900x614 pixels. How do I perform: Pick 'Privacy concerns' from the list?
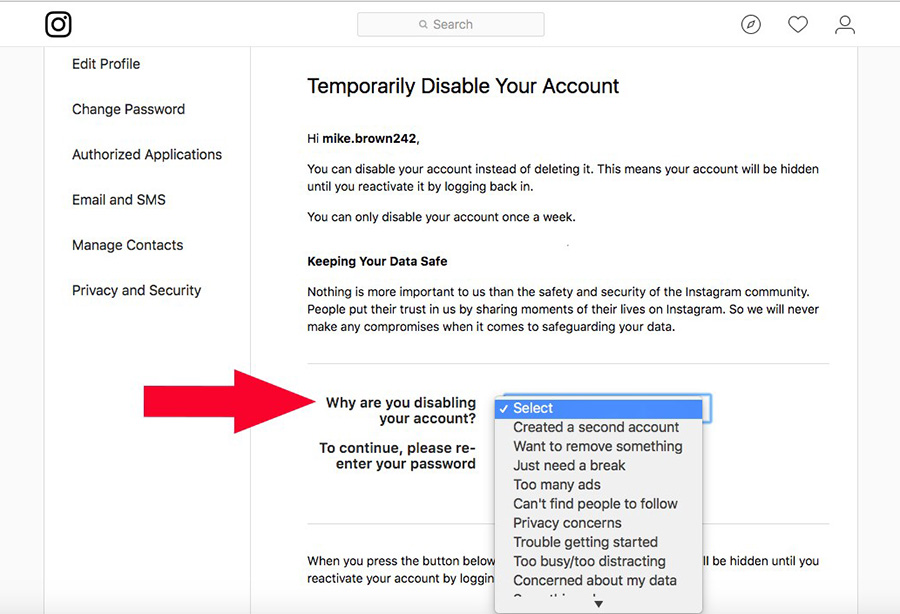click(567, 522)
